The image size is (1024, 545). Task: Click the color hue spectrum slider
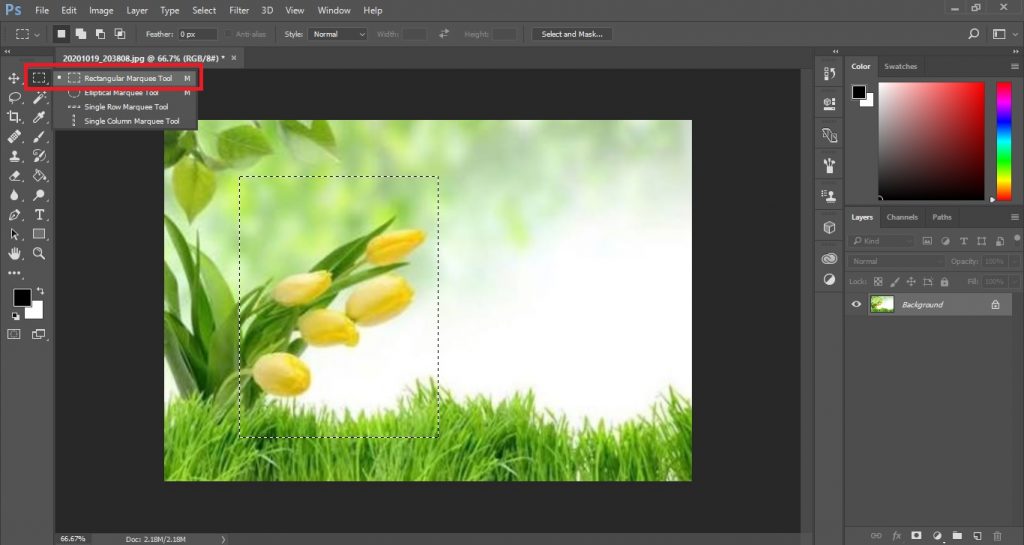[x=1004, y=141]
